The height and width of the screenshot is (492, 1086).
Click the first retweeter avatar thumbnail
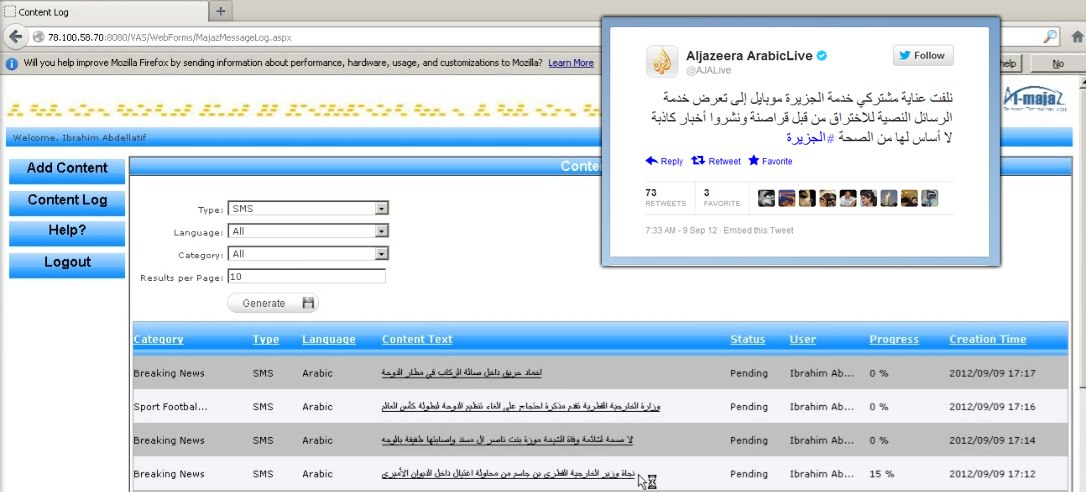click(766, 198)
